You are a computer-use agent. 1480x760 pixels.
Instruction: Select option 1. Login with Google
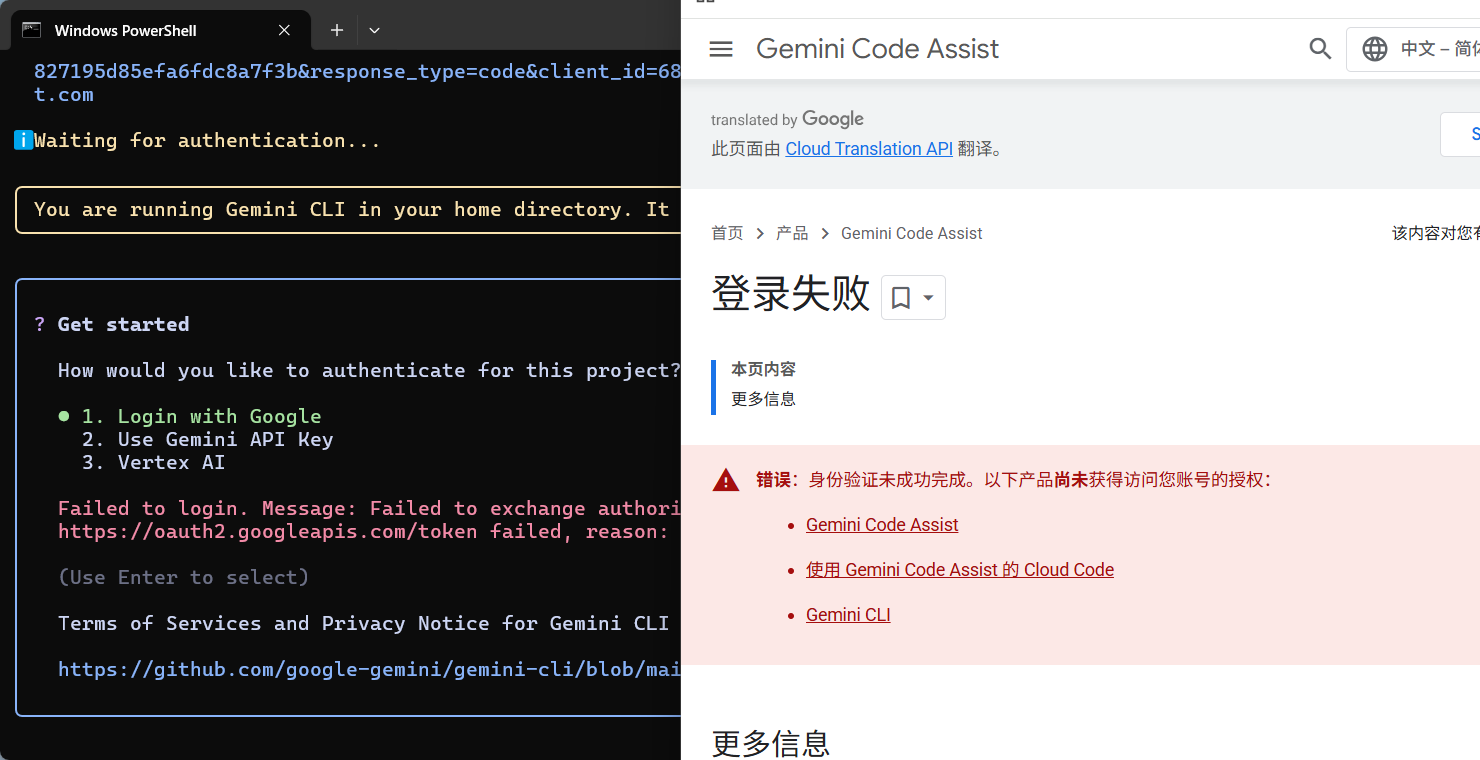point(201,416)
